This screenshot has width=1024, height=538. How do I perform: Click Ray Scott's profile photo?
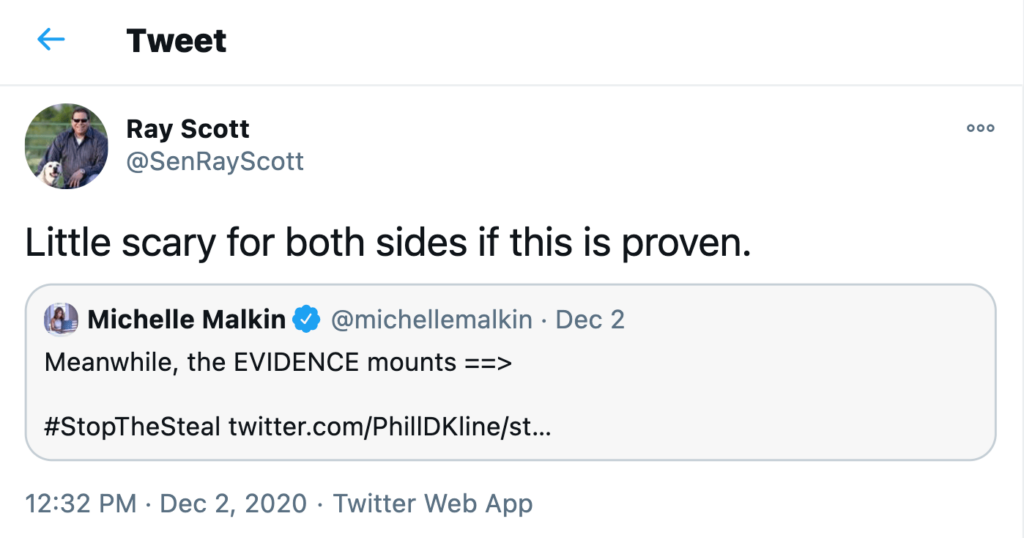(x=66, y=146)
